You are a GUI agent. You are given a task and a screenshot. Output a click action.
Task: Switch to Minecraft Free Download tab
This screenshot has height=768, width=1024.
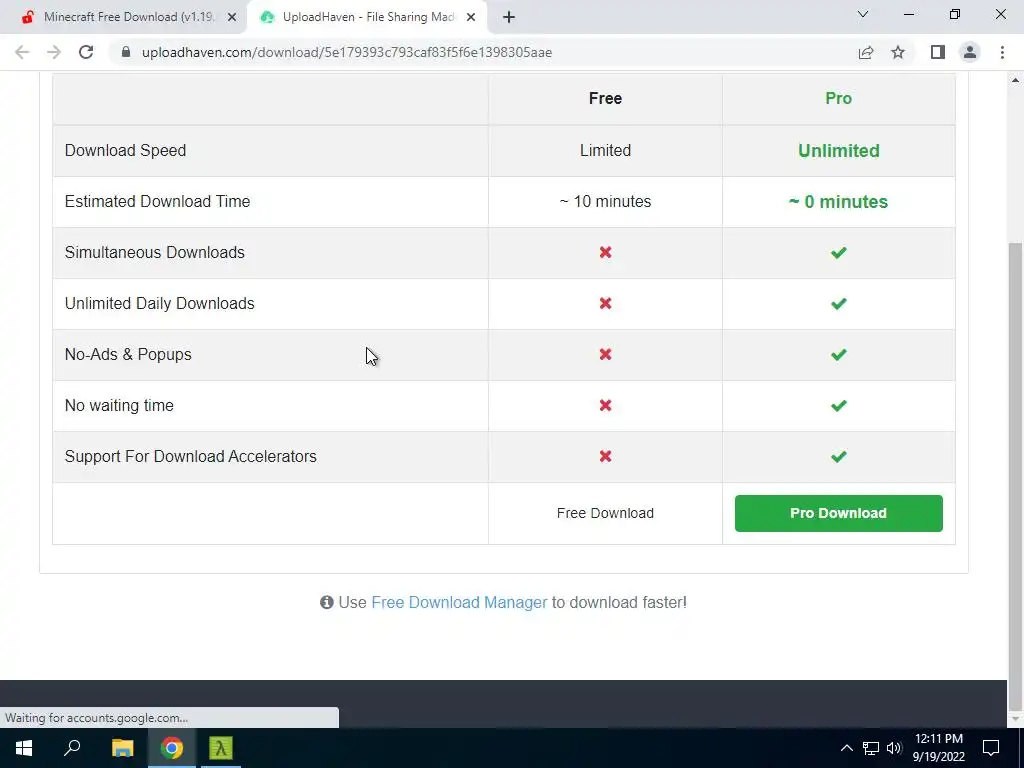point(123,17)
